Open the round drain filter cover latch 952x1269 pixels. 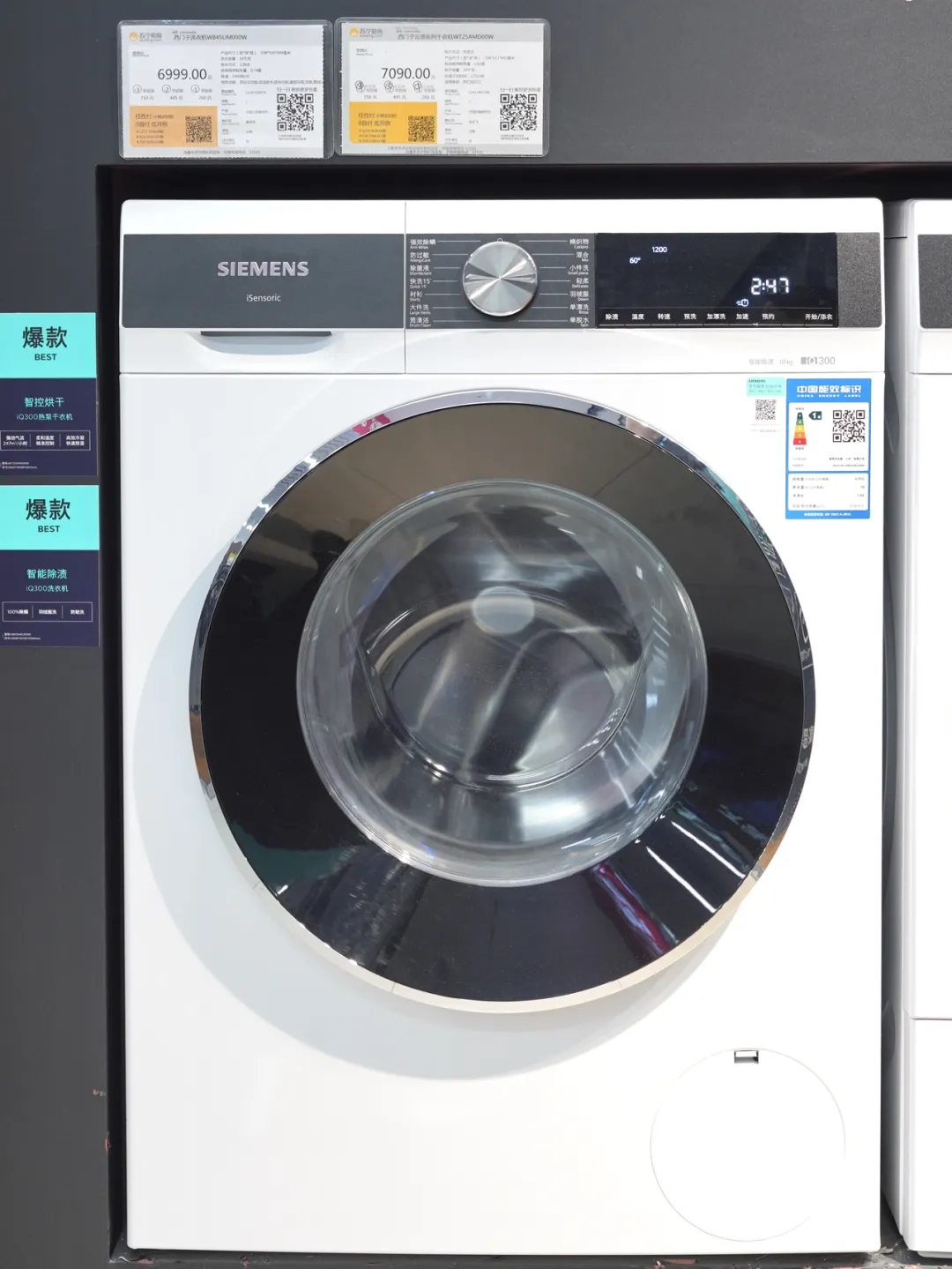click(x=746, y=1056)
